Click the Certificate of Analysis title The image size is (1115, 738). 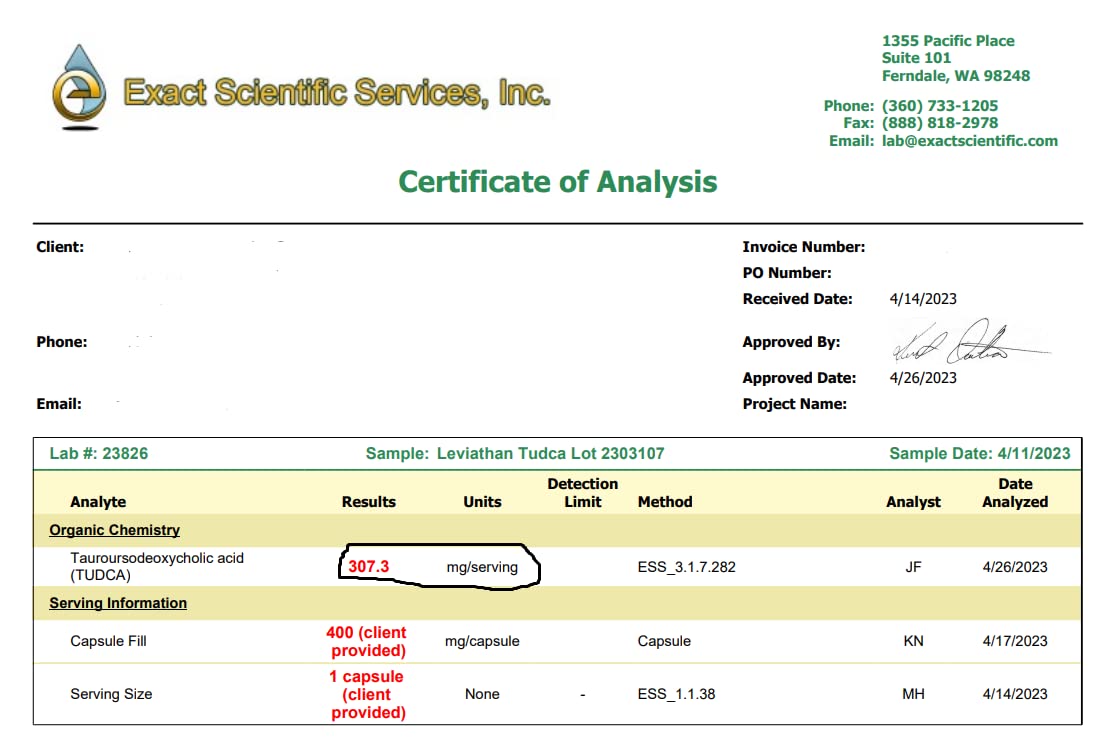(557, 182)
